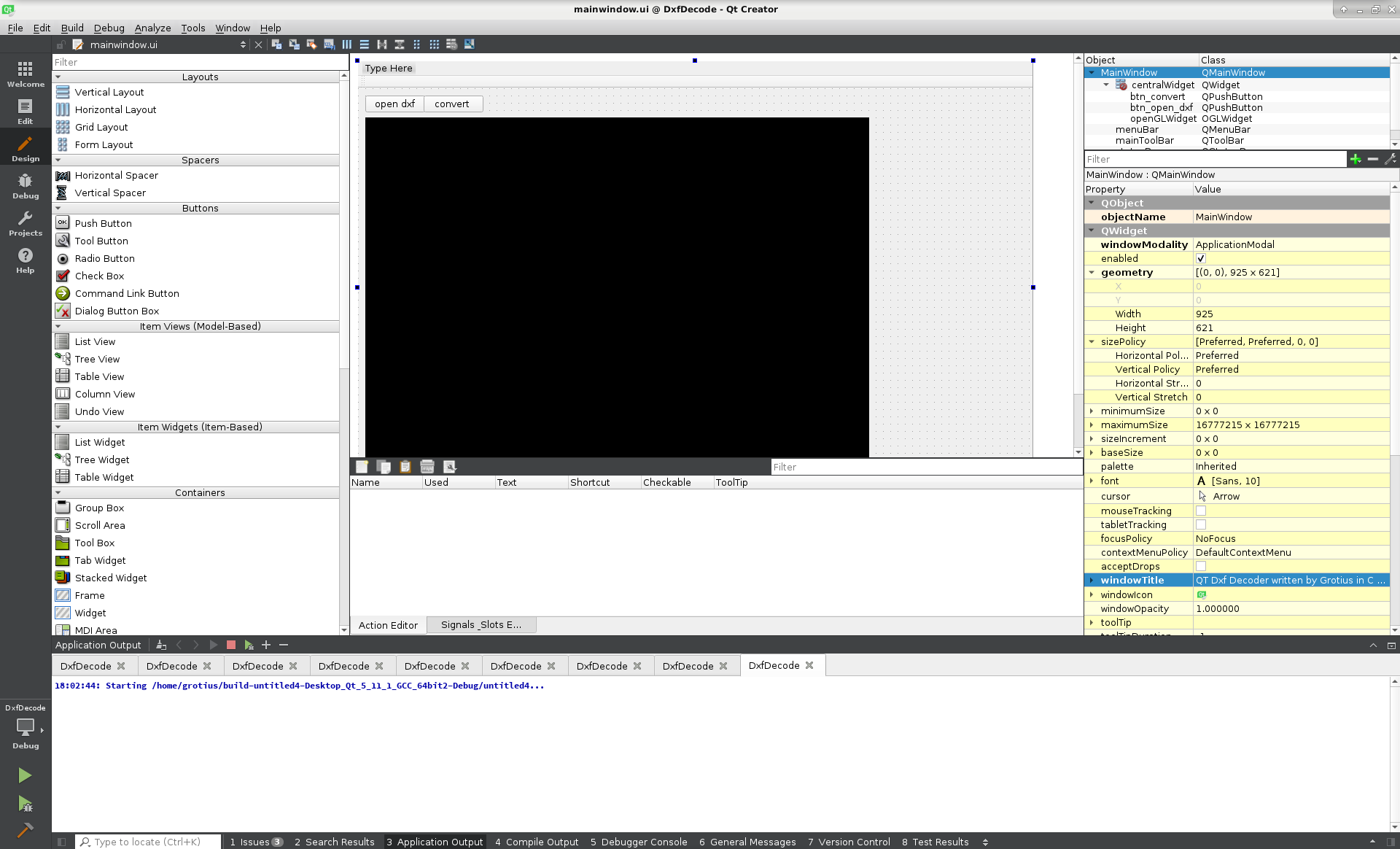Click Paste icon in Action Editor toolbar
Screen dimensions: 1400x849
(x=405, y=467)
